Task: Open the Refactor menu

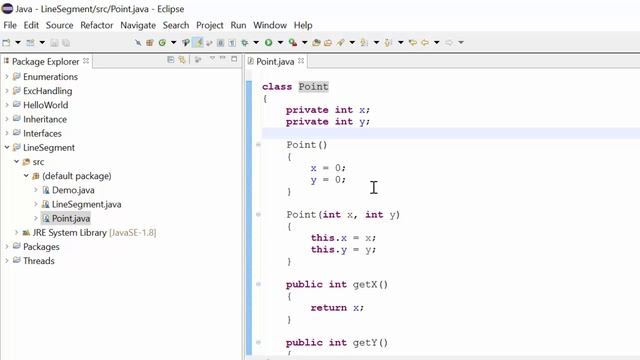Action: click(97, 25)
